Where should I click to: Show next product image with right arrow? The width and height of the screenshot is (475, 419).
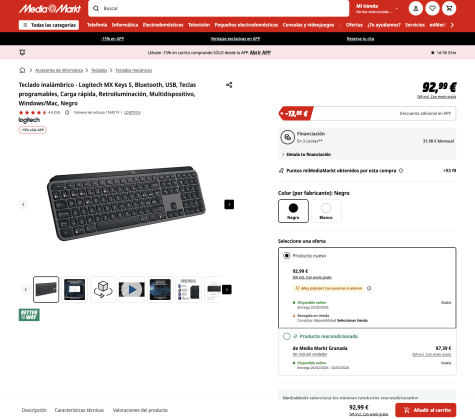229,204
